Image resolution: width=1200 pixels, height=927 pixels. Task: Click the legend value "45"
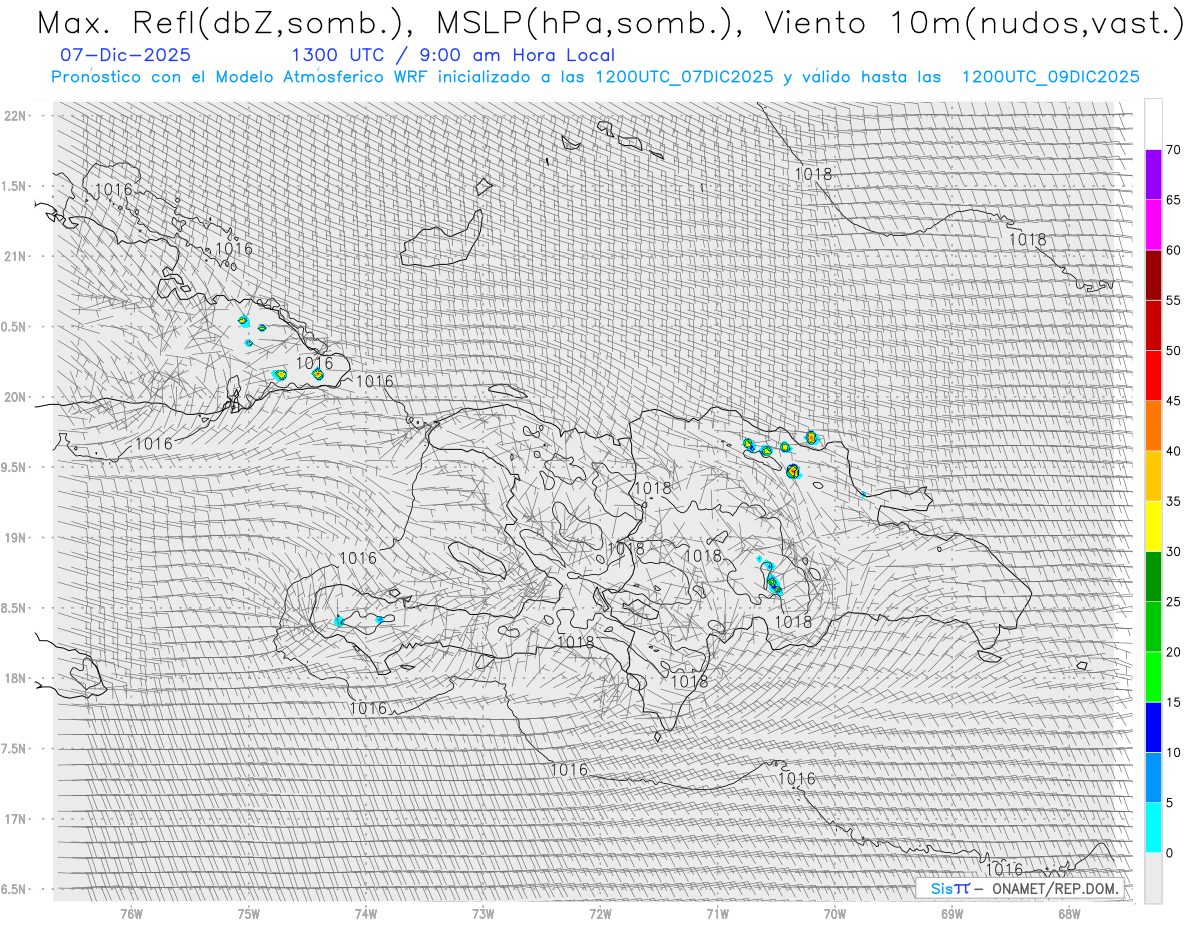1174,401
